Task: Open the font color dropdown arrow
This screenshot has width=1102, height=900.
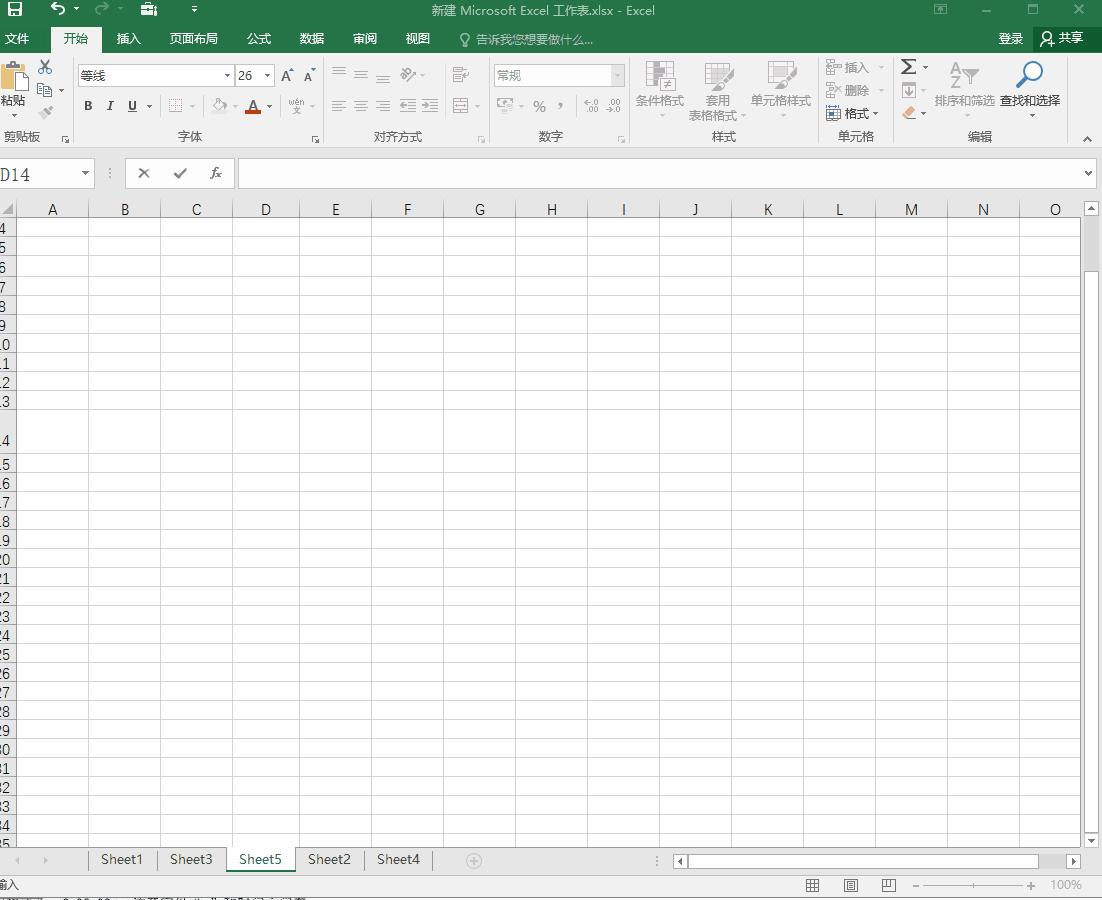Action: 269,107
